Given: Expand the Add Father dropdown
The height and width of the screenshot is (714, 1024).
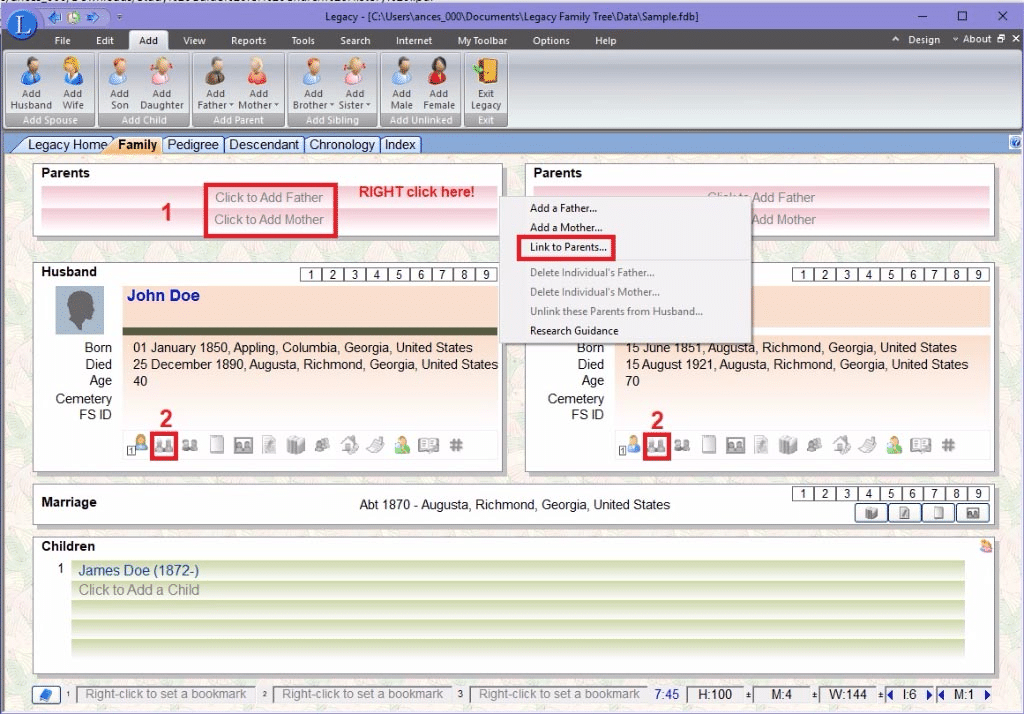Looking at the screenshot, I should (231, 105).
